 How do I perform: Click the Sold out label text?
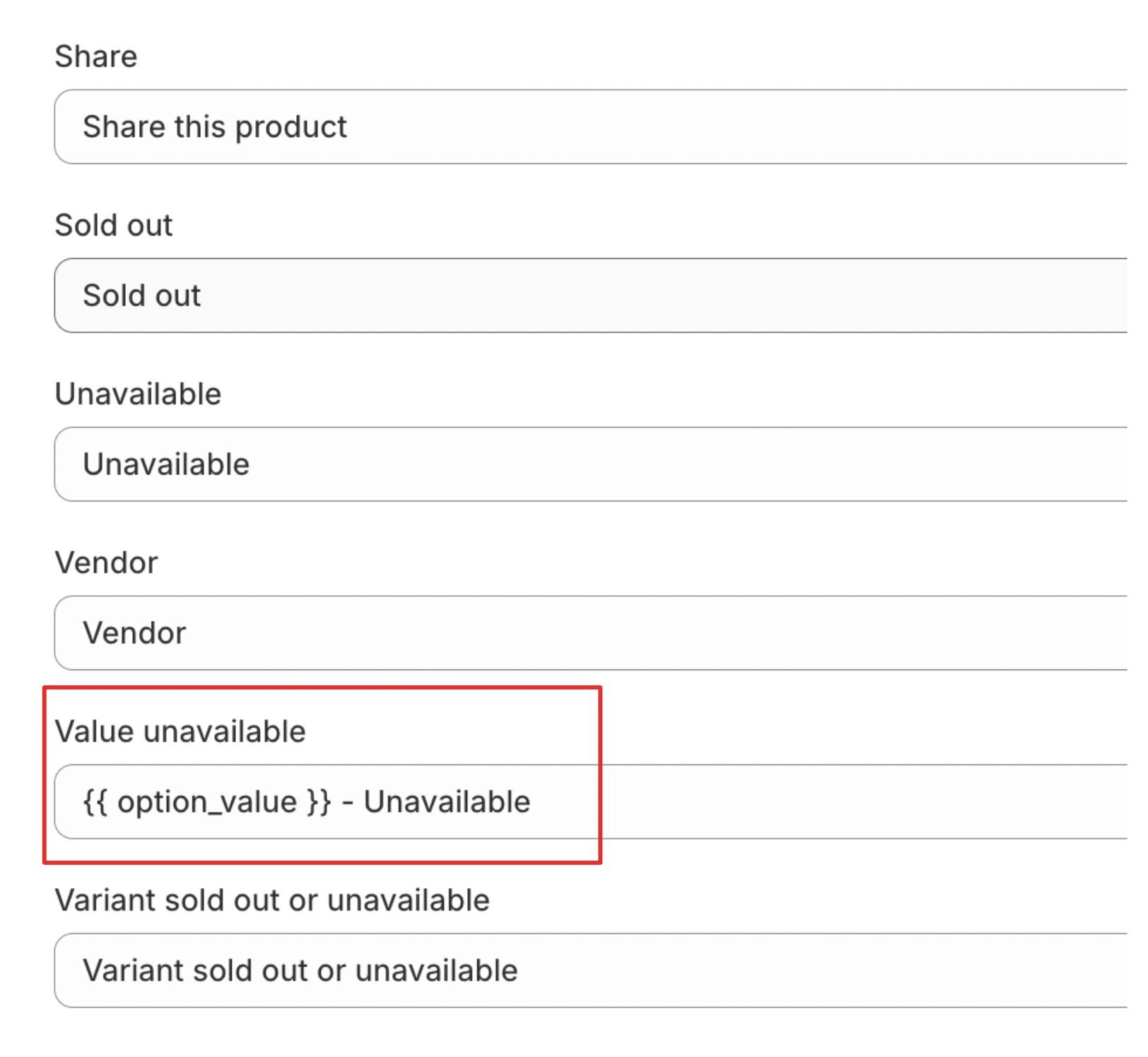pyautogui.click(x=113, y=225)
